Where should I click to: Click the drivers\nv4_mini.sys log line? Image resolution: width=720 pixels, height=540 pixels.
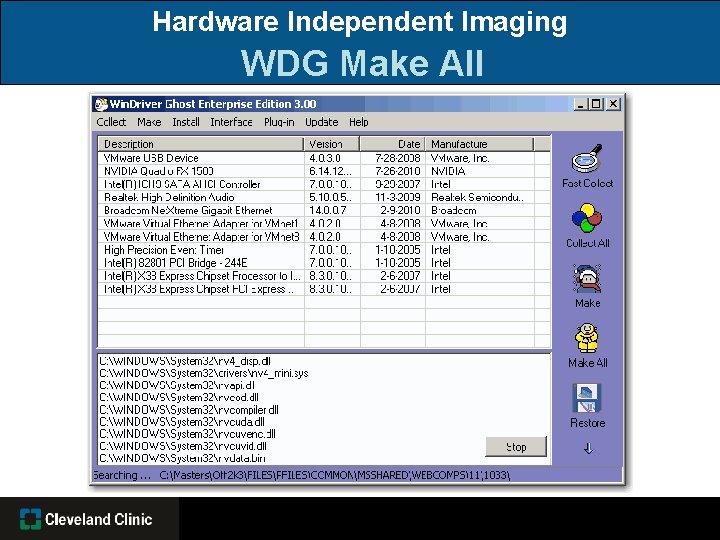pos(203,373)
